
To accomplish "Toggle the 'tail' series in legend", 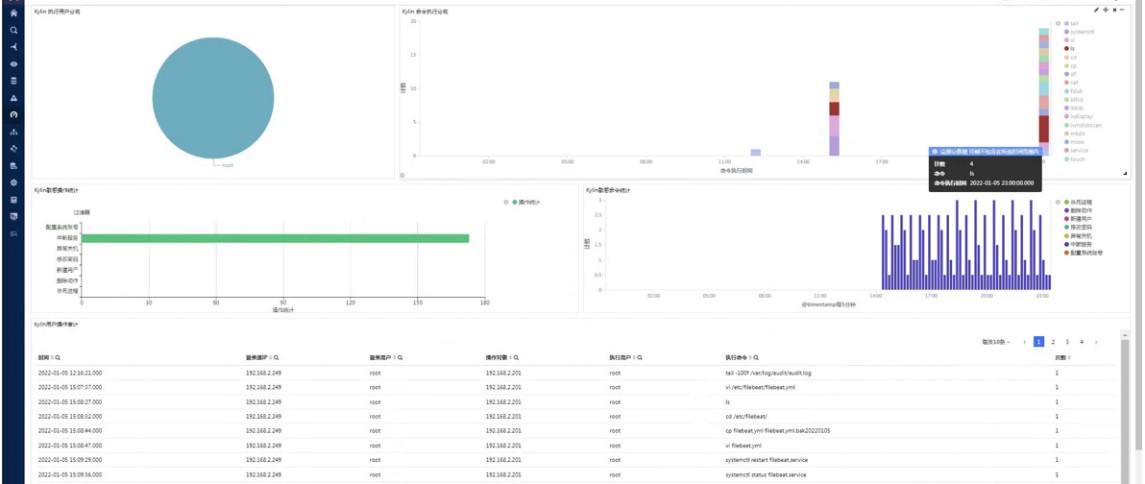I will click(x=1071, y=23).
